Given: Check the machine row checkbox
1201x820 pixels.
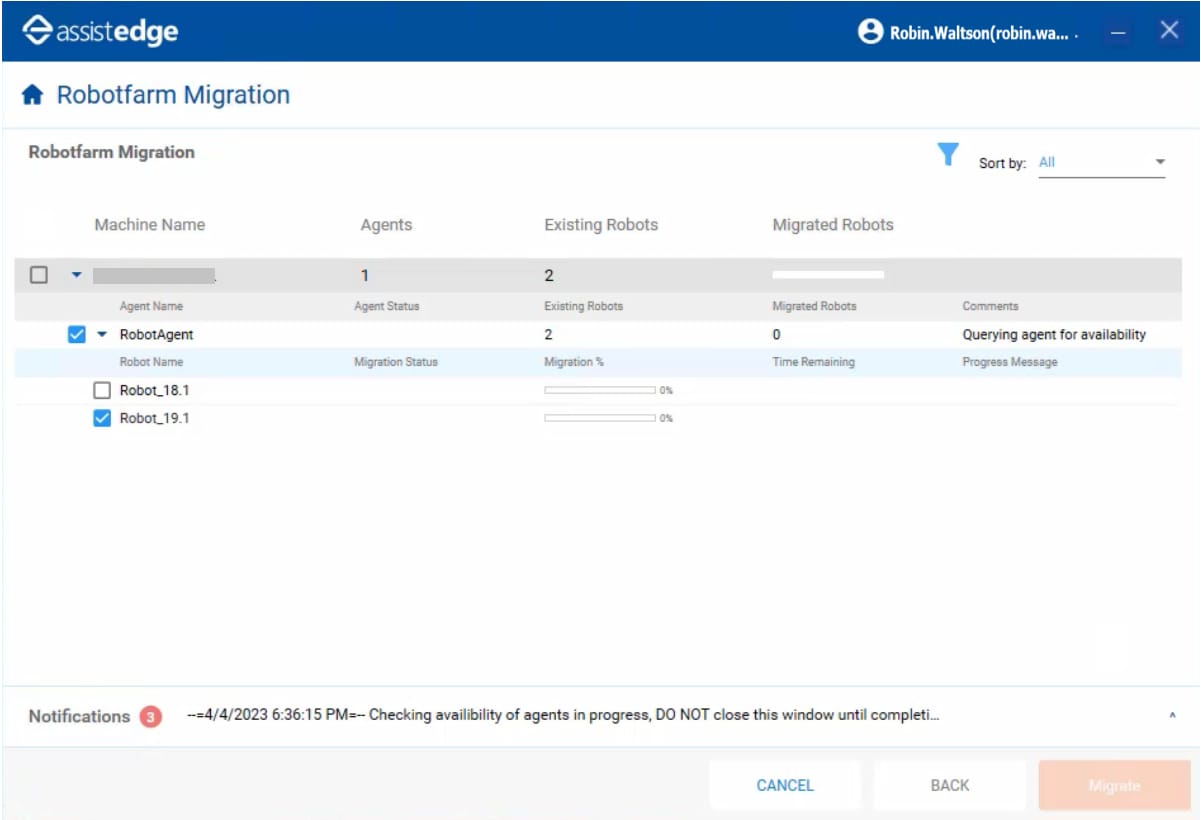Looking at the screenshot, I should coord(38,275).
